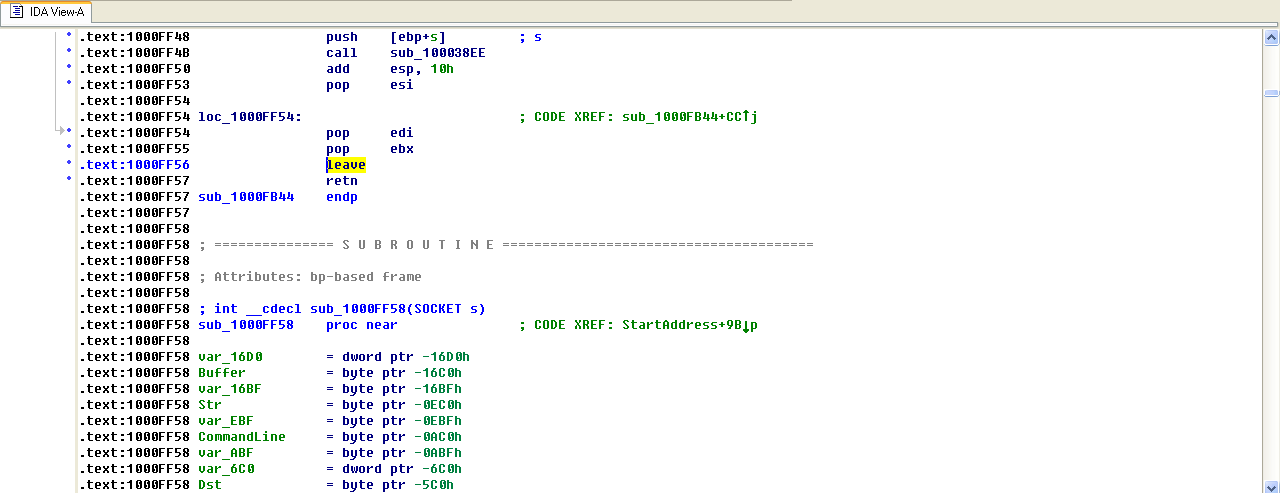Click the Attributes: bp-based frame comment
Screen dimensions: 1280x493
pos(310,277)
